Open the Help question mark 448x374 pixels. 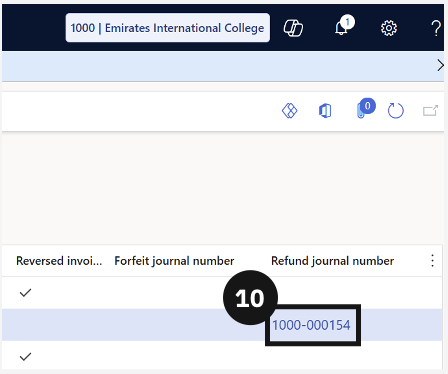[x=436, y=28]
